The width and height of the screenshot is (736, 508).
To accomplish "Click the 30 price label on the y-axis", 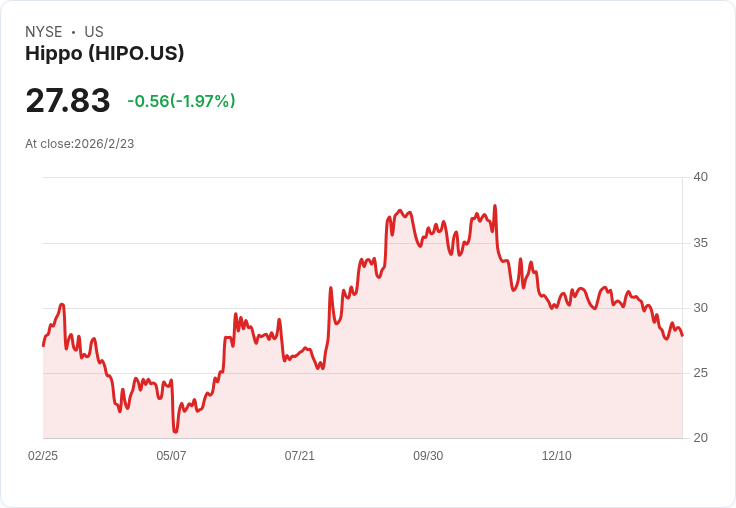I will click(701, 308).
